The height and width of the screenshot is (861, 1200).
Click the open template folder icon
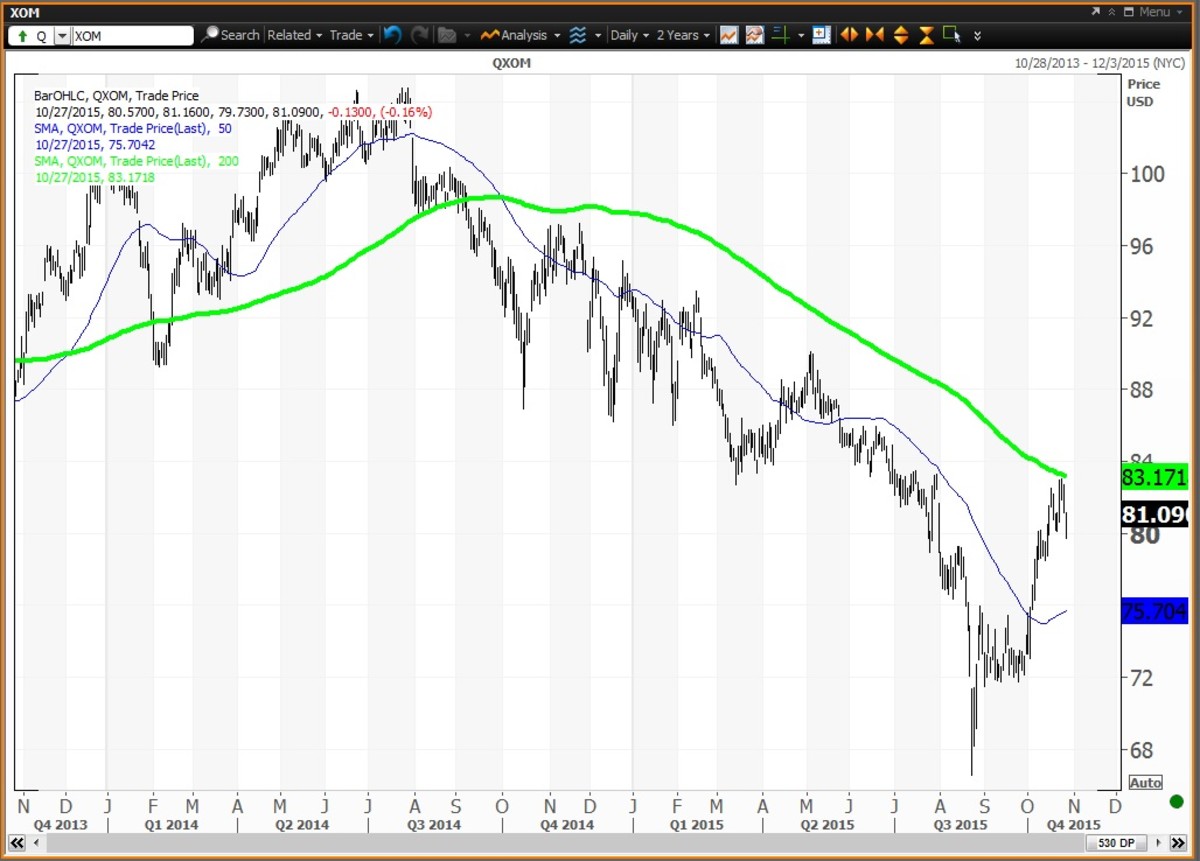pos(447,35)
